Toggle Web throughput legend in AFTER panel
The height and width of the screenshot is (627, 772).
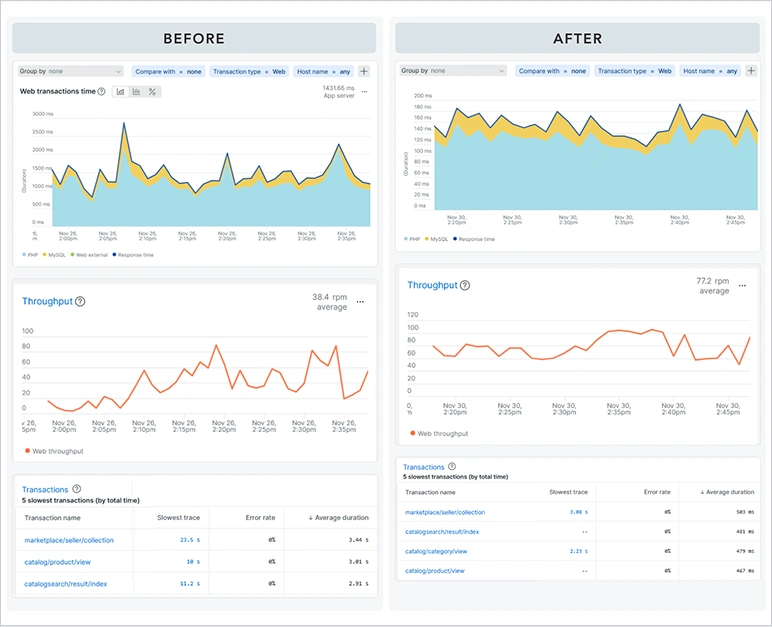tap(439, 434)
